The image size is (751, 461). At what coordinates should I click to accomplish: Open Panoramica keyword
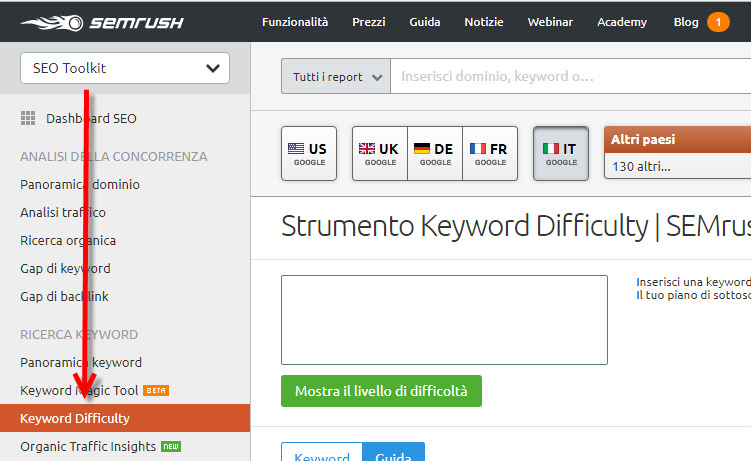point(81,362)
